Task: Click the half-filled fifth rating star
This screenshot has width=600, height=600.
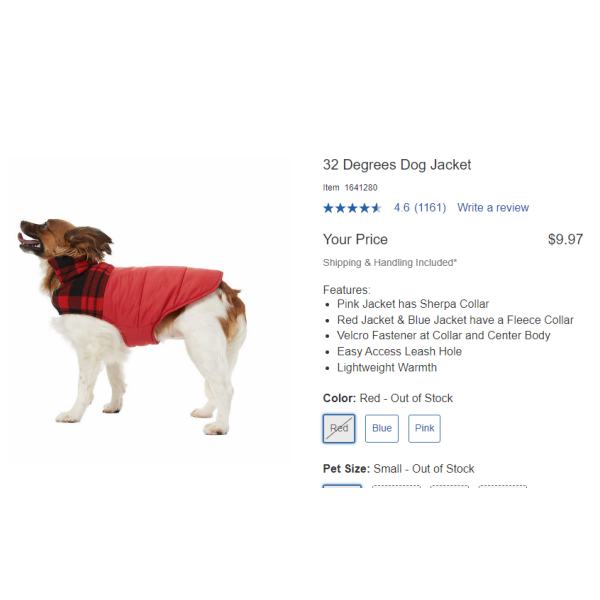Action: click(x=376, y=208)
